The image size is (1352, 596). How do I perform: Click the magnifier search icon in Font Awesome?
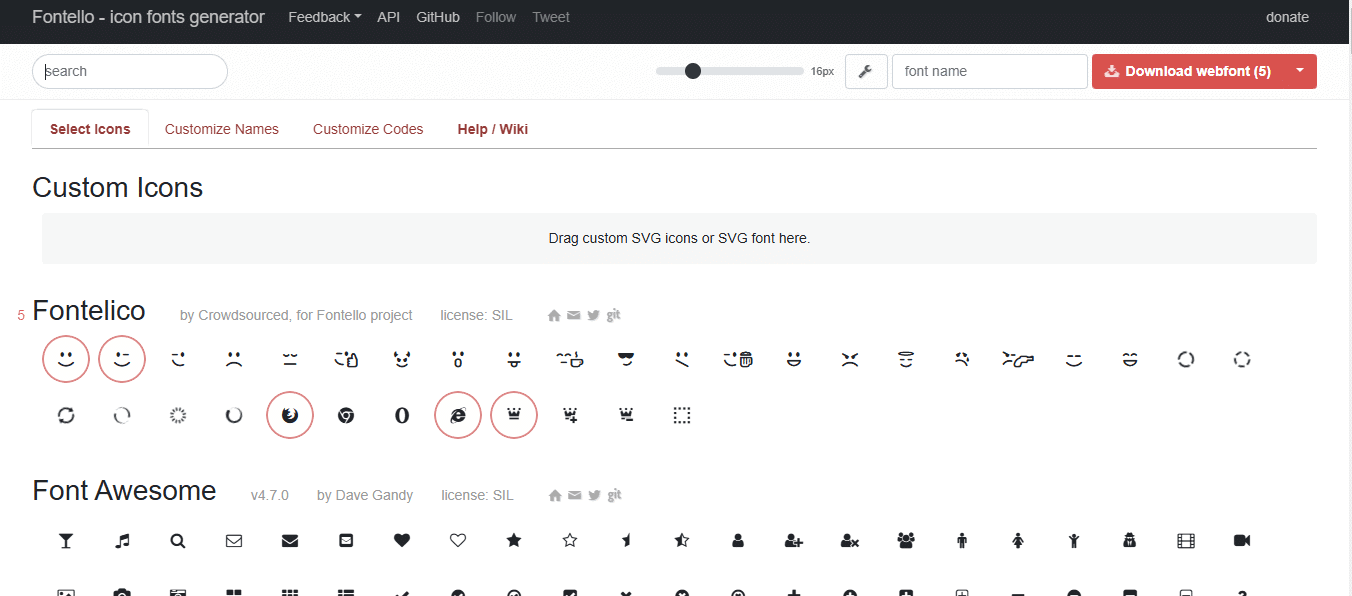point(178,540)
